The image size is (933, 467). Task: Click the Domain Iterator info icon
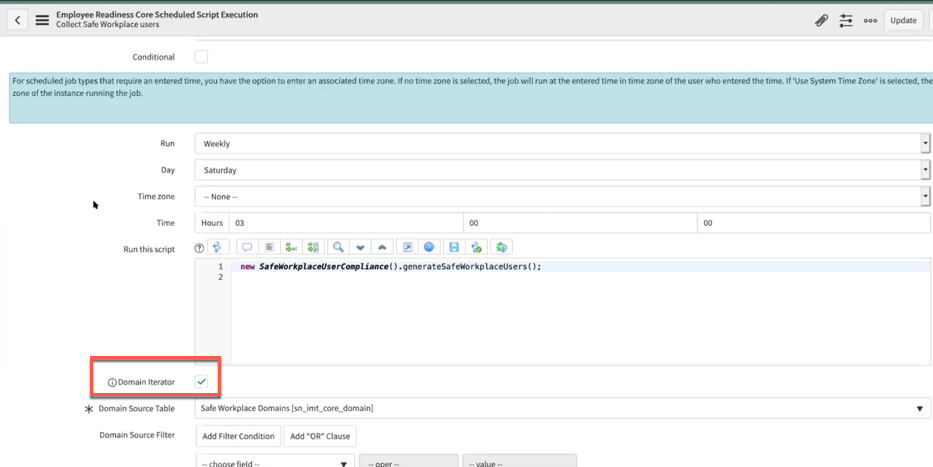[112, 383]
